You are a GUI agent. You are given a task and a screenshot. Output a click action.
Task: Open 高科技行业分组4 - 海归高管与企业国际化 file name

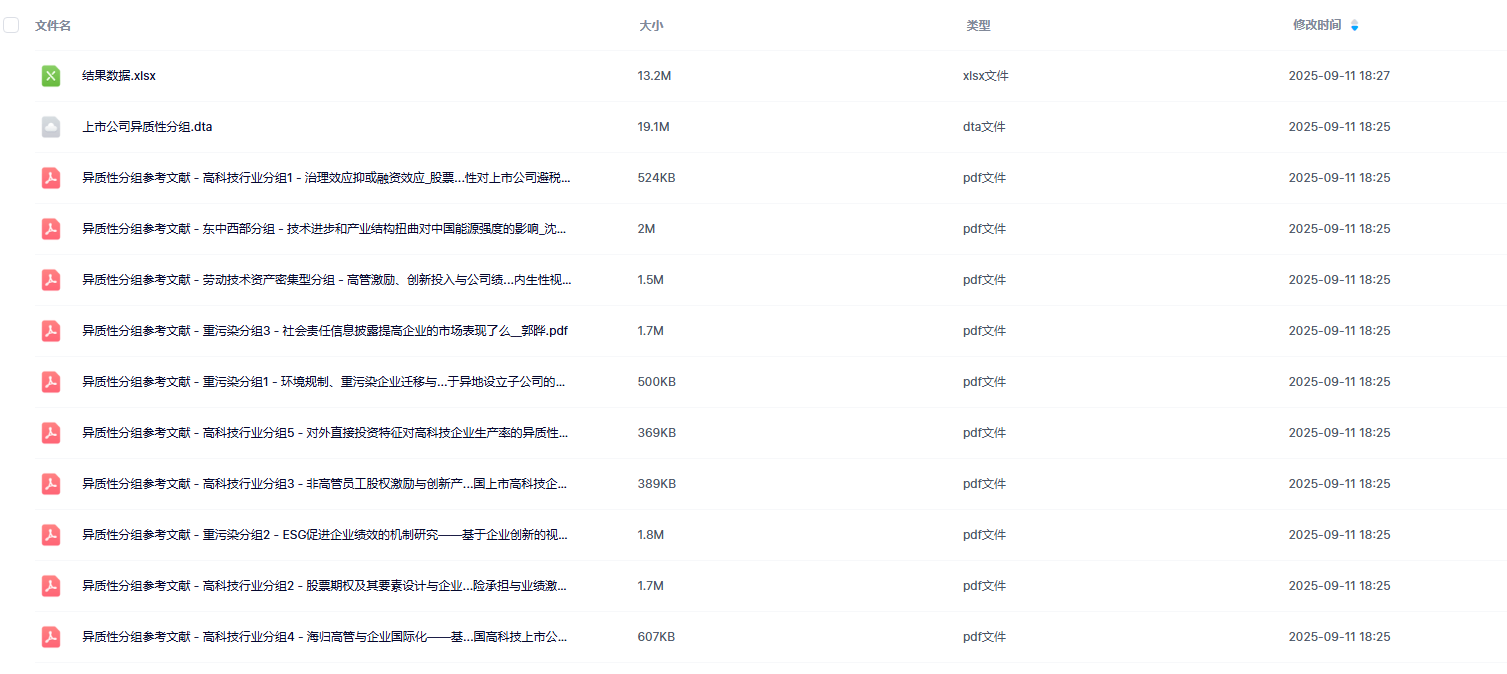click(325, 637)
